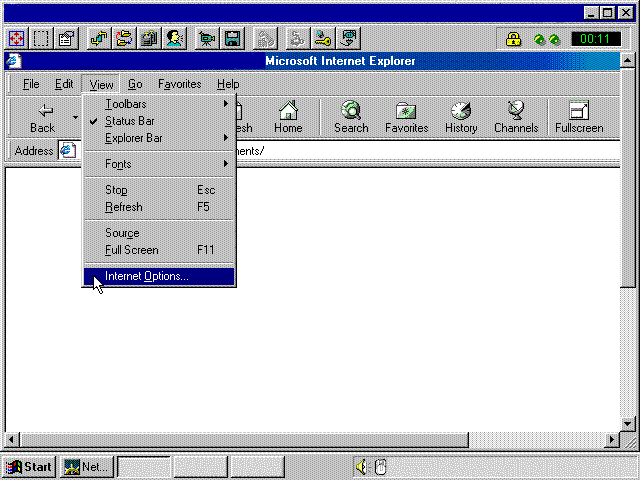Click the monitor with eye icon
The image size is (640, 480).
click(349, 39)
